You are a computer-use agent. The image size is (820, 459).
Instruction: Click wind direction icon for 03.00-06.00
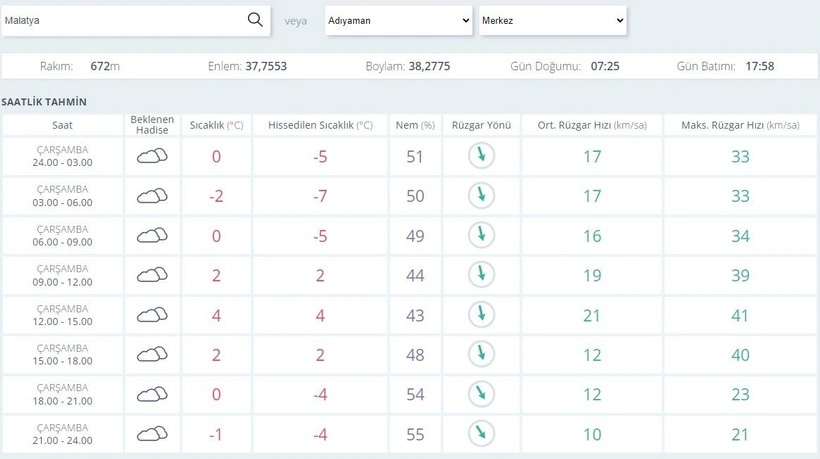coord(481,196)
